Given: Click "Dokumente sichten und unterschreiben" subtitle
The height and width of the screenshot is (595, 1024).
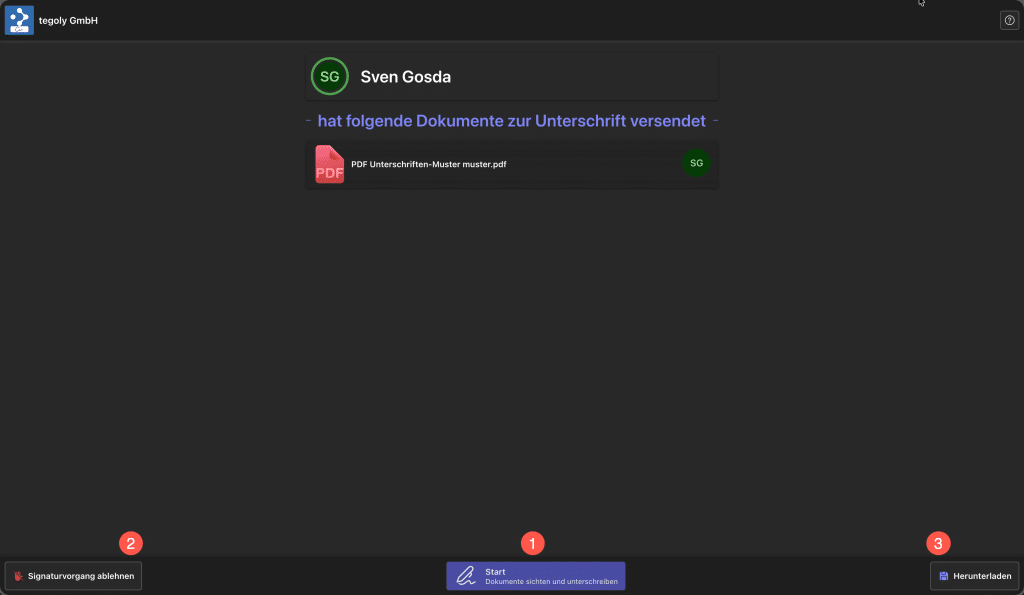Looking at the screenshot, I should (551, 582).
